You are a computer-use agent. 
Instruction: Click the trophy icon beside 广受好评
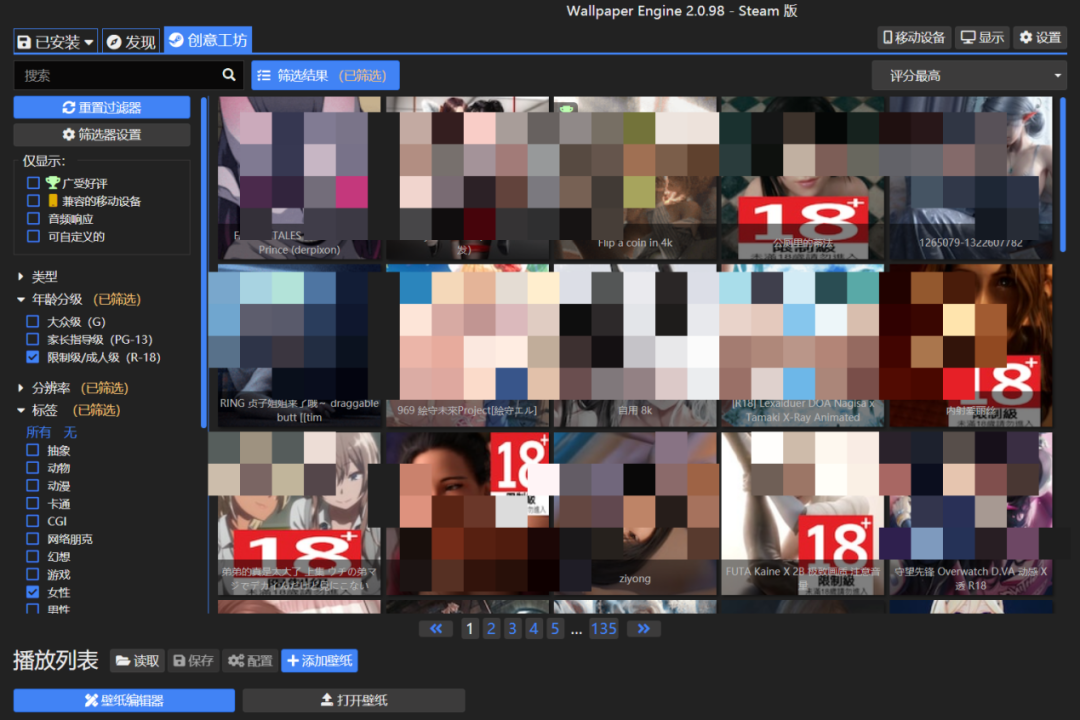(53, 183)
